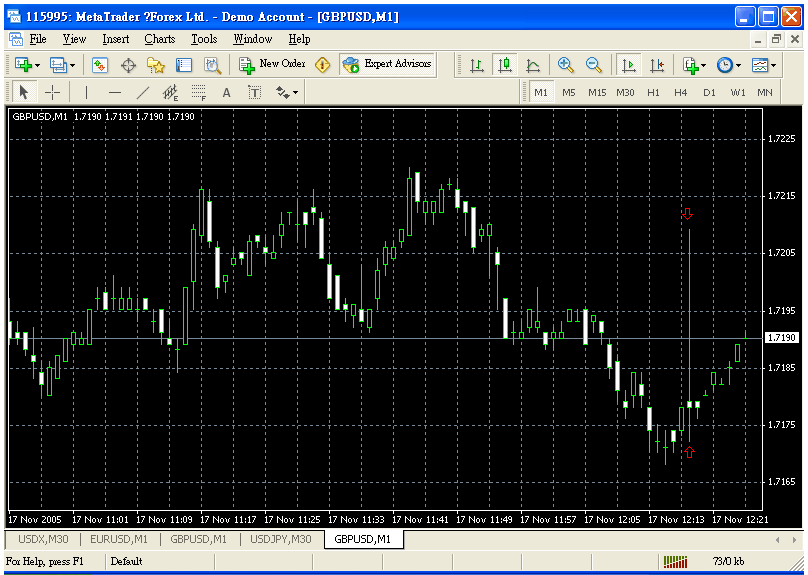Viewport: 808px width, 575px height.
Task: Select the Equidistant Channel tool
Action: 170,93
